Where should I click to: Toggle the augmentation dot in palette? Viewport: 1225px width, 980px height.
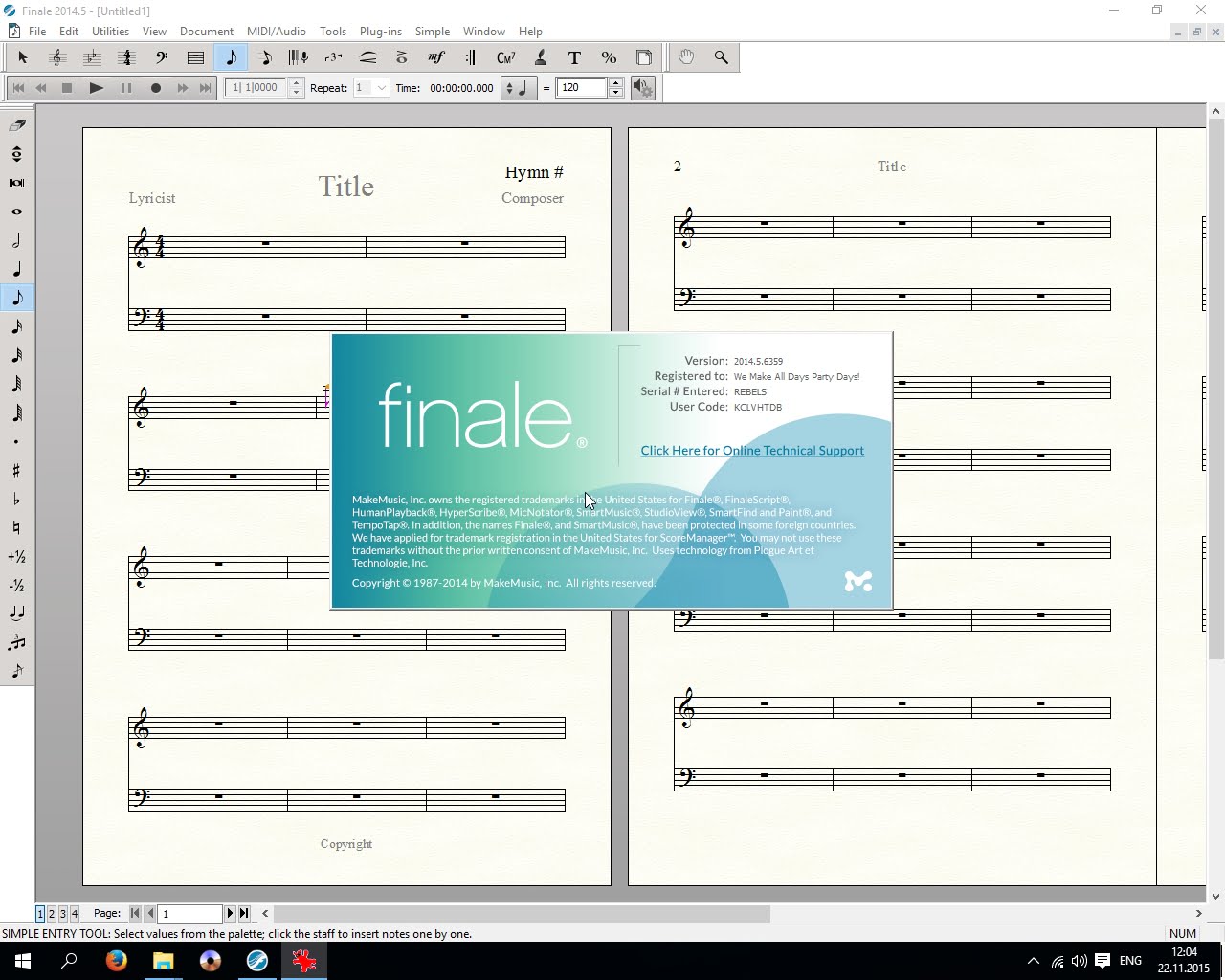coord(16,441)
